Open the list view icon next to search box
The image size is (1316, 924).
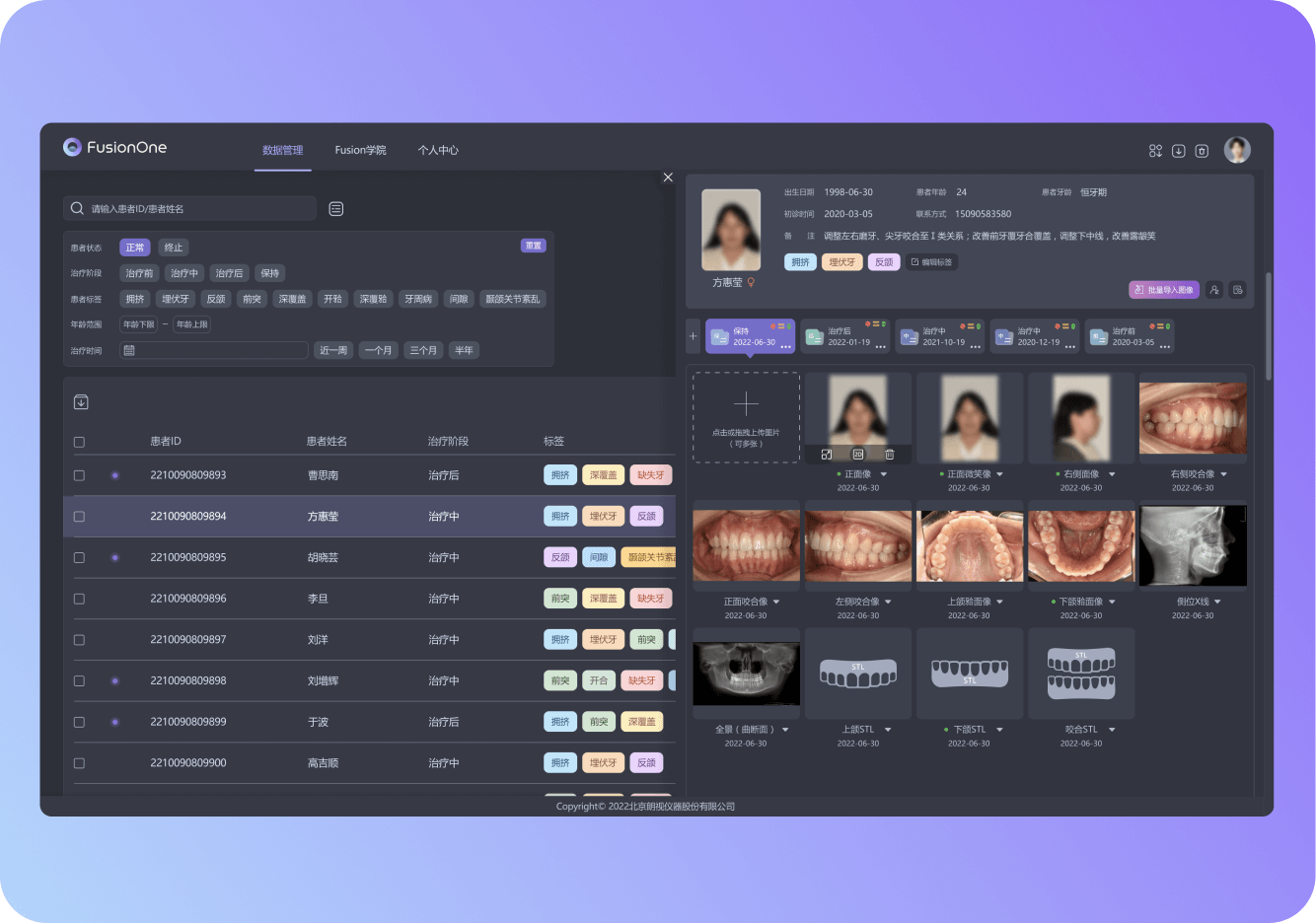click(x=335, y=208)
